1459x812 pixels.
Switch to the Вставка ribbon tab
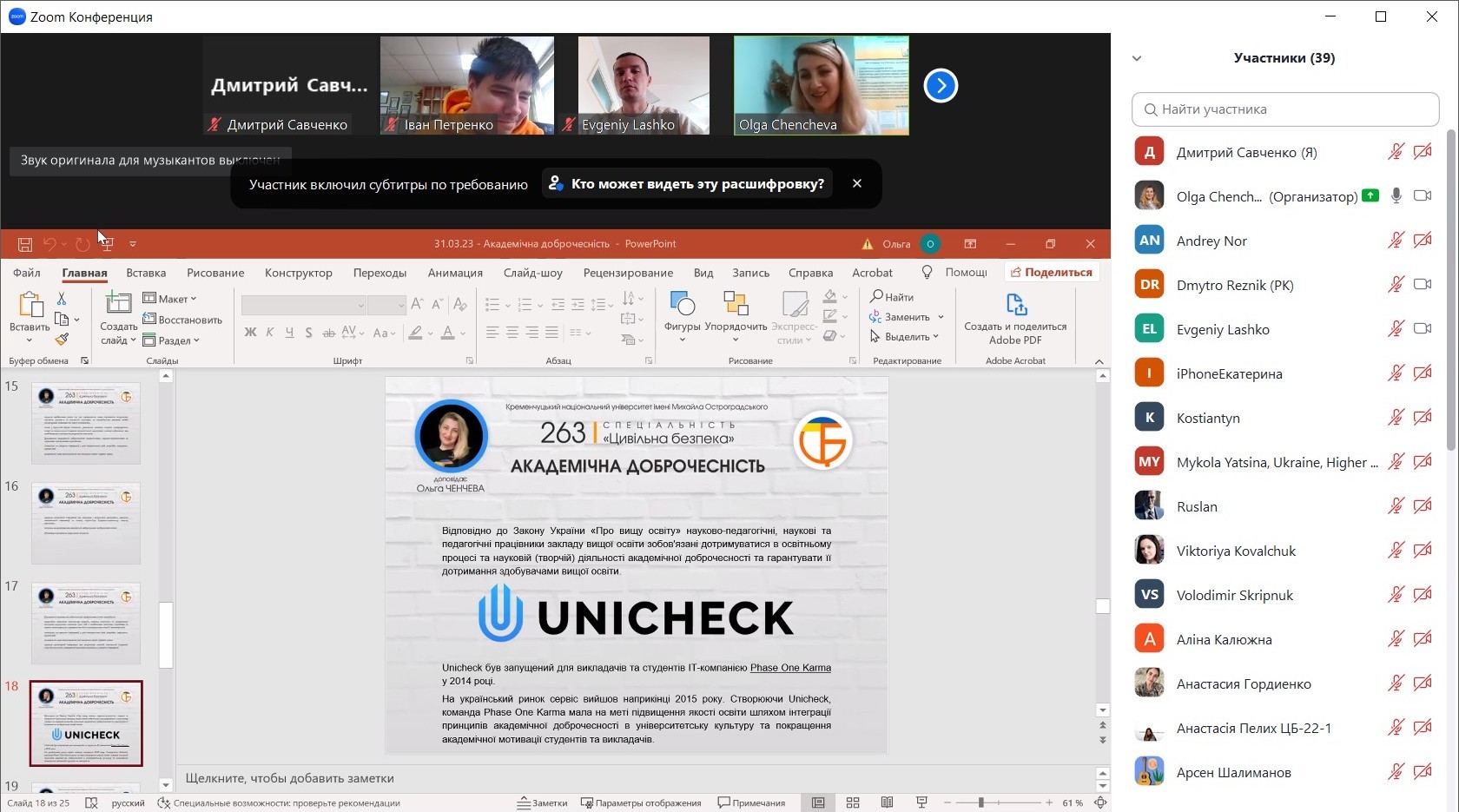(x=146, y=273)
